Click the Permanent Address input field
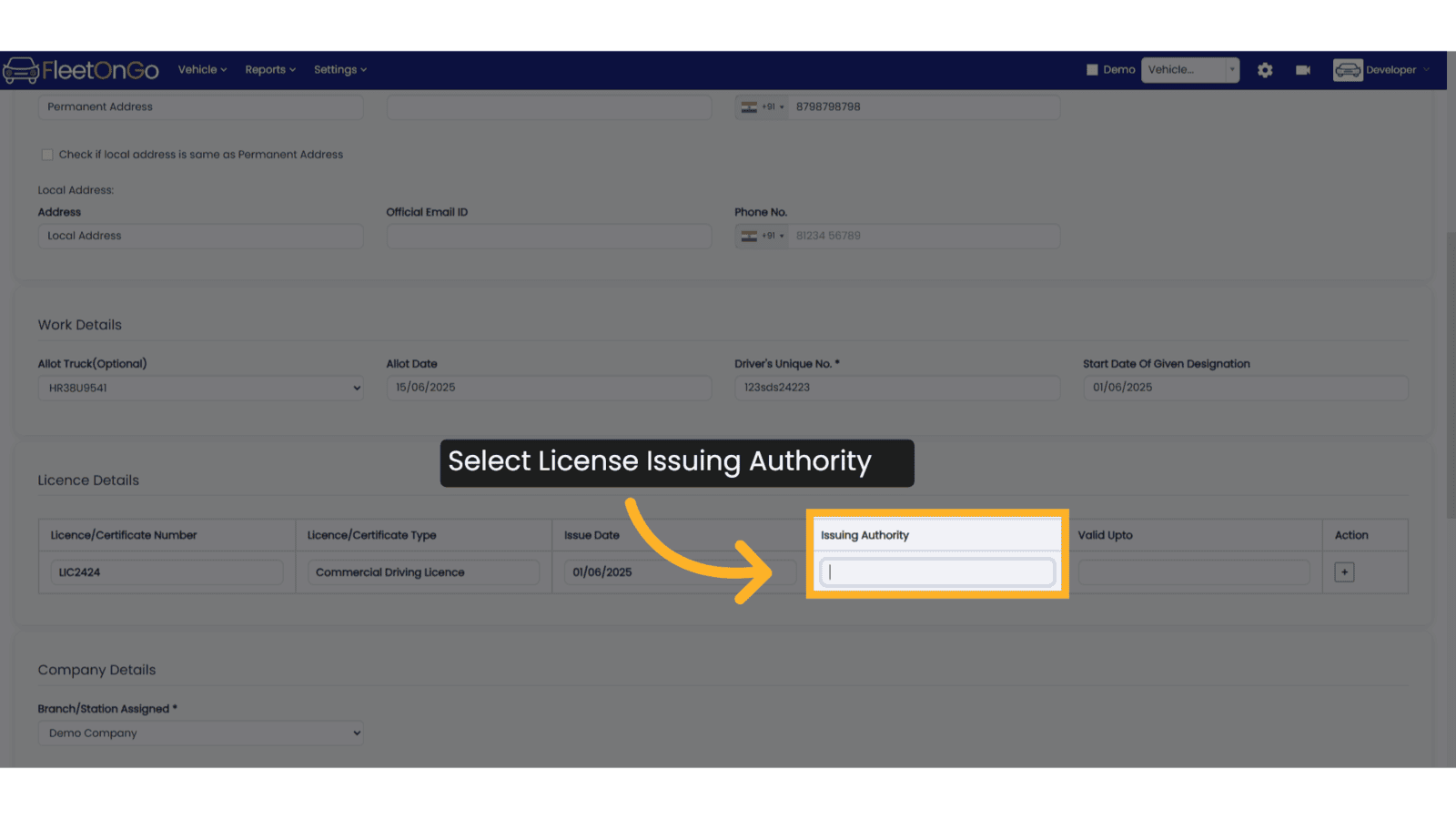 tap(200, 107)
